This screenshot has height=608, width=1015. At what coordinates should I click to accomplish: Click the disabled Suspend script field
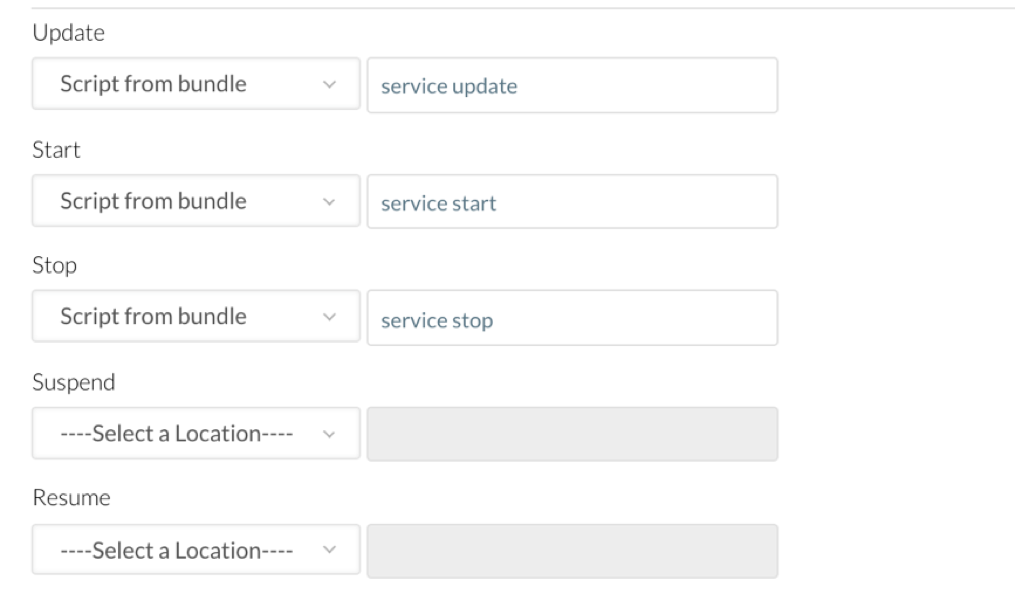click(x=572, y=434)
